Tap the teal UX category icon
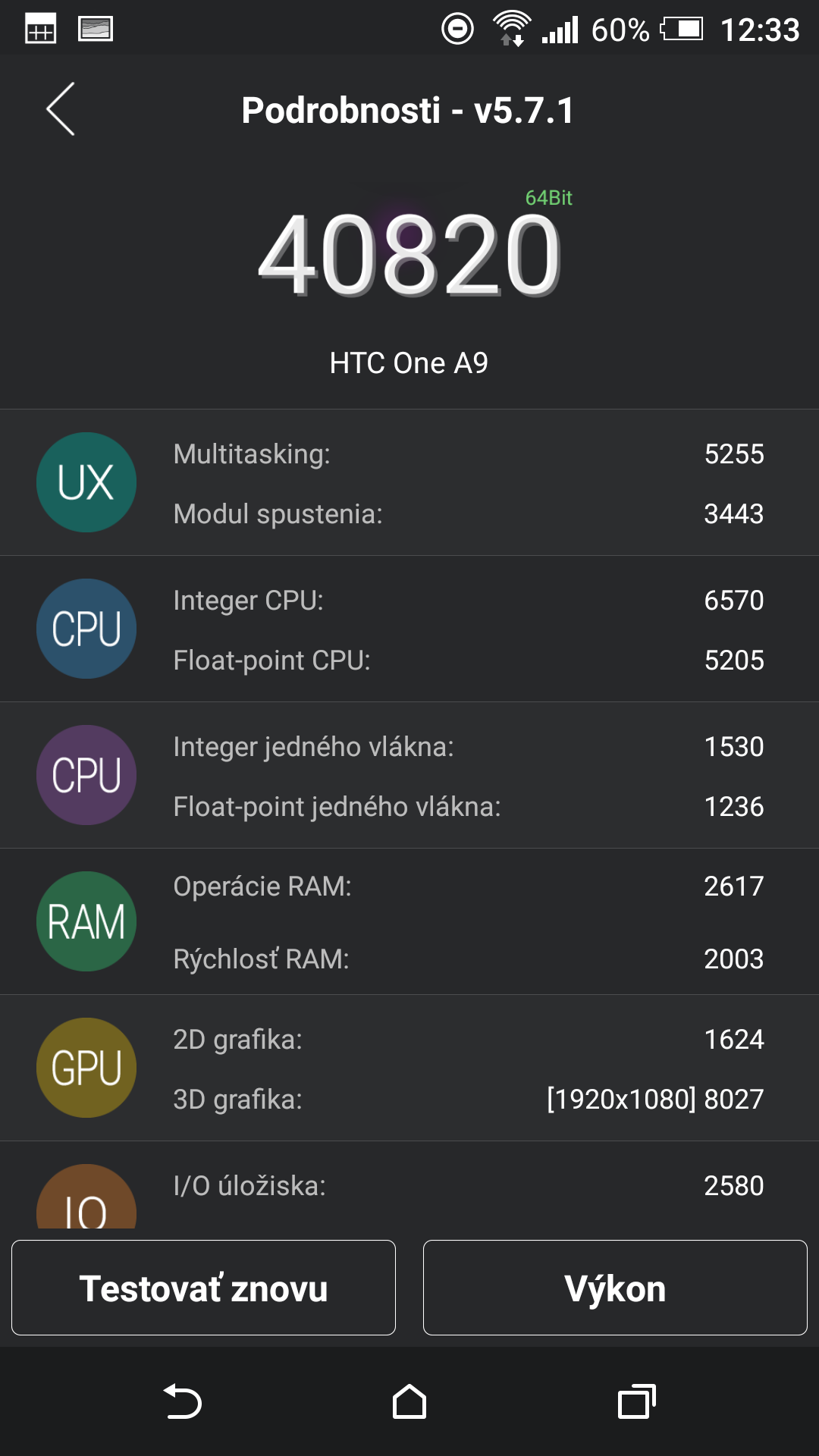Image resolution: width=819 pixels, height=1456 pixels. click(x=86, y=482)
